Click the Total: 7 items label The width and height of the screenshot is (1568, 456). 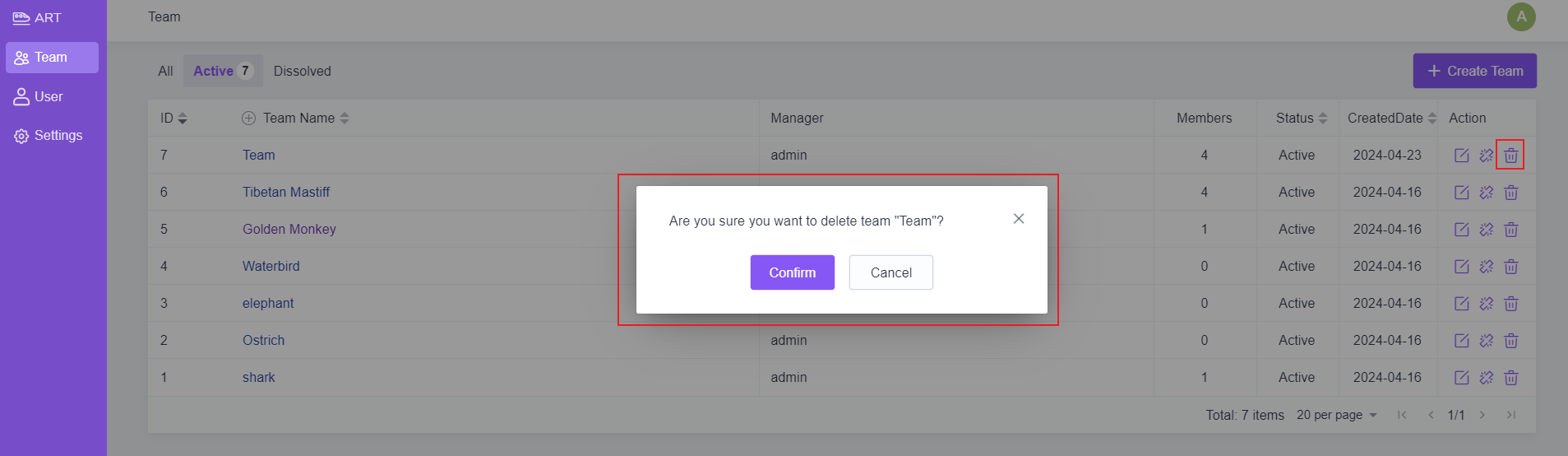pos(1245,416)
